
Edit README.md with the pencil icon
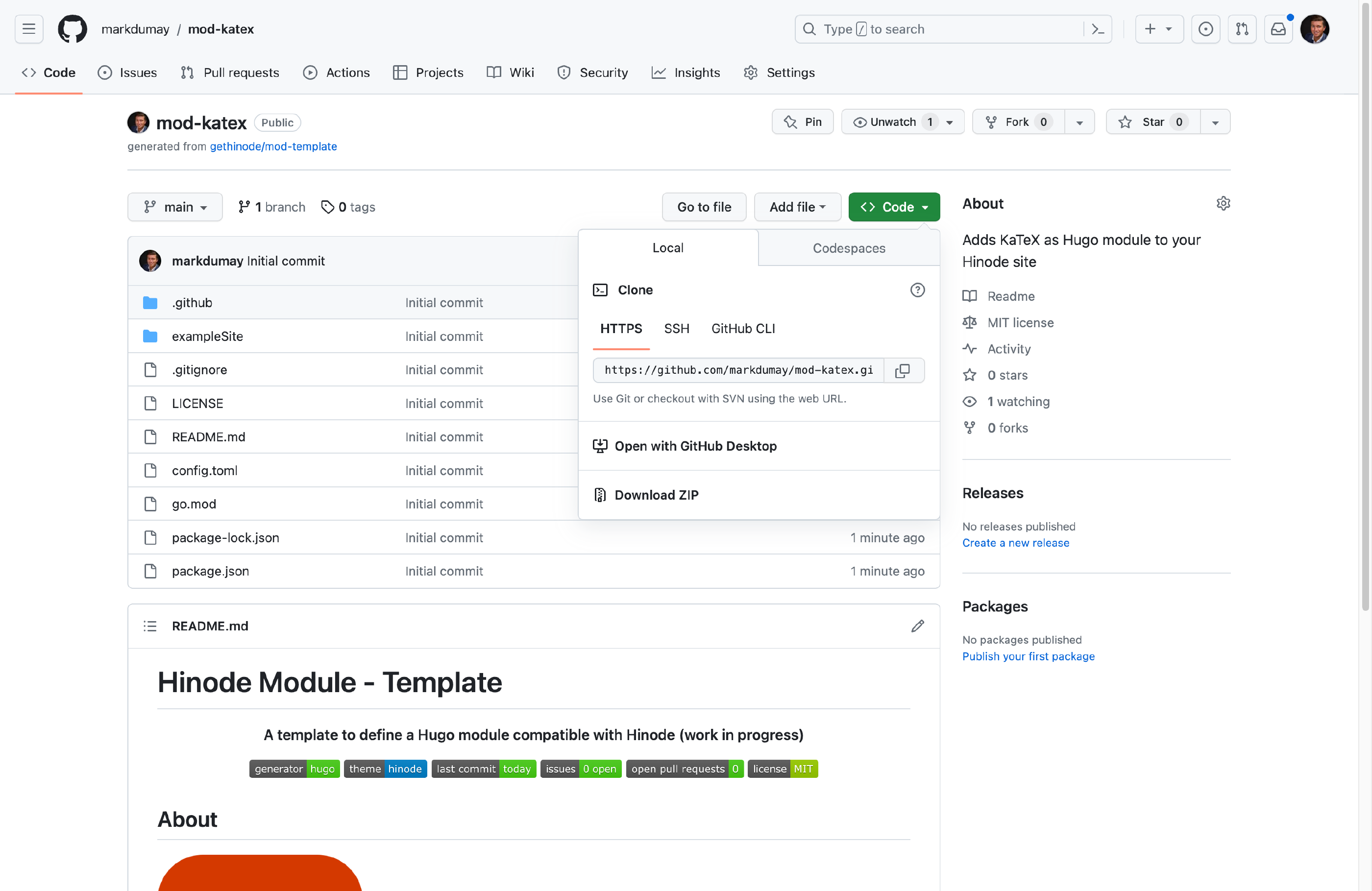click(917, 626)
